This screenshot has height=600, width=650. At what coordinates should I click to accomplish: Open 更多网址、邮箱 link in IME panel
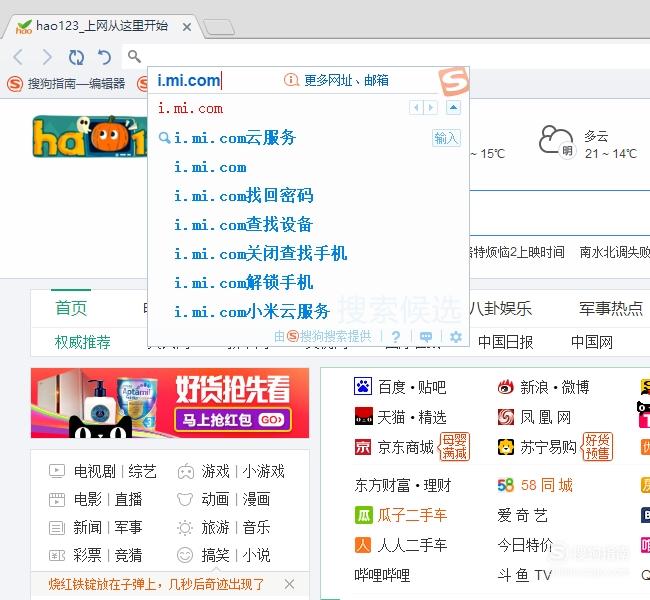[x=346, y=80]
